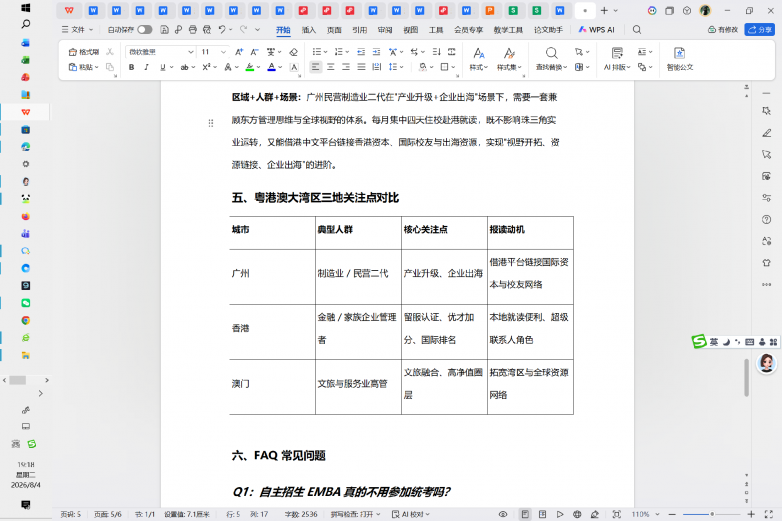
Task: Click the Increase indent icon
Action: click(377, 52)
